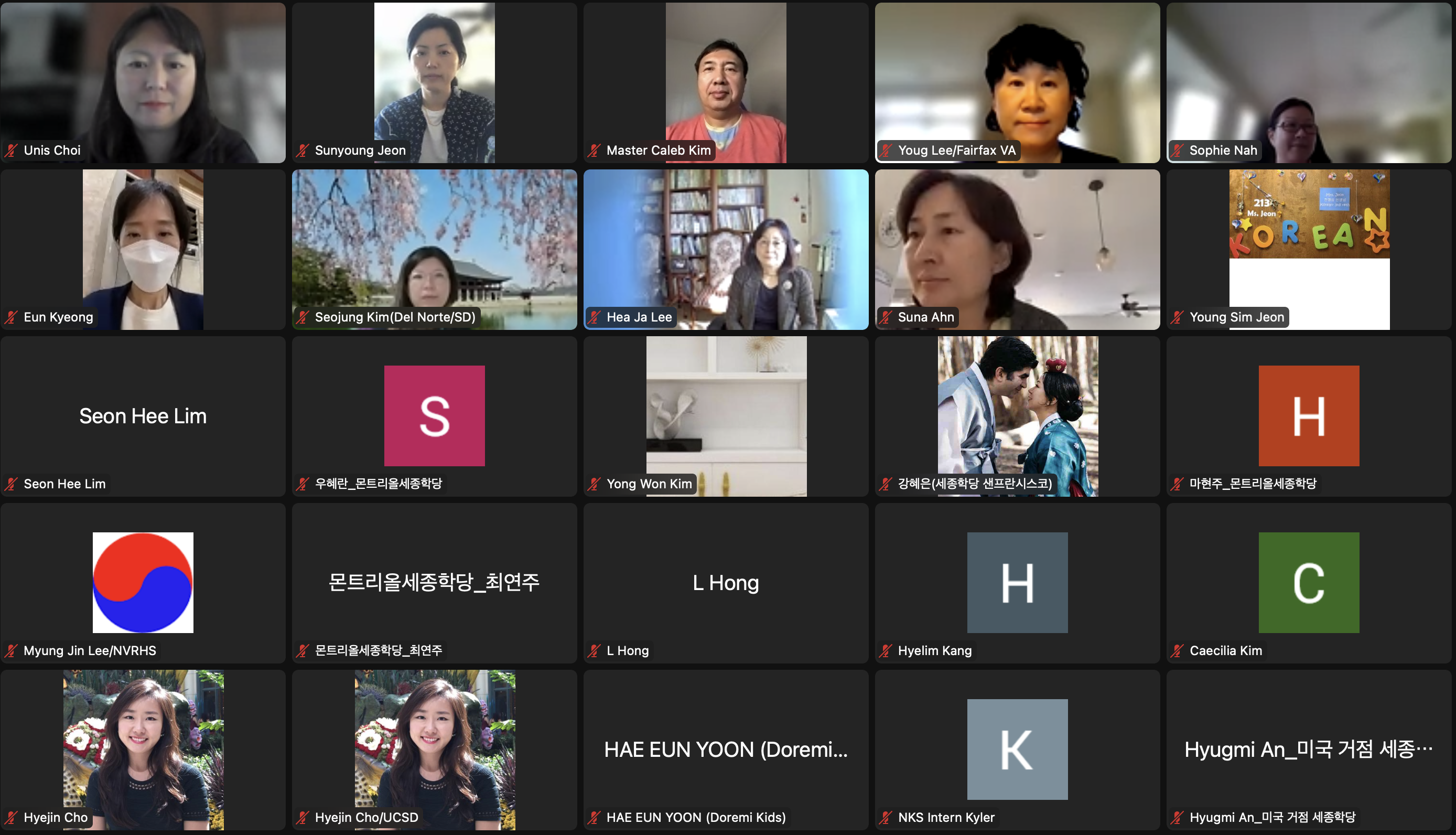Click muted mic icon beside Yong Won Kim
Screen dimensions: 1456x835
pyautogui.click(x=595, y=484)
